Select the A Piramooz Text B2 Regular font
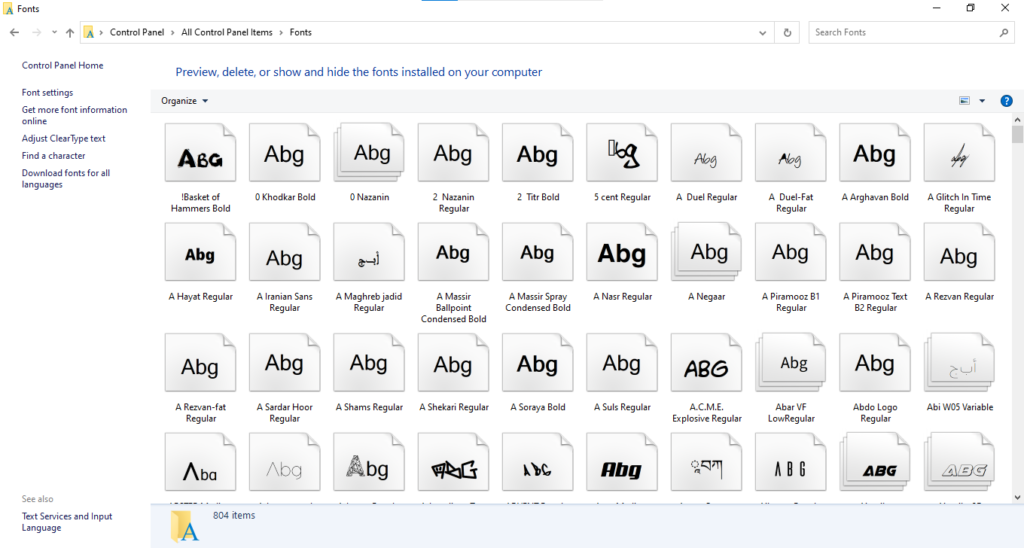The width and height of the screenshot is (1024, 548). (874, 253)
